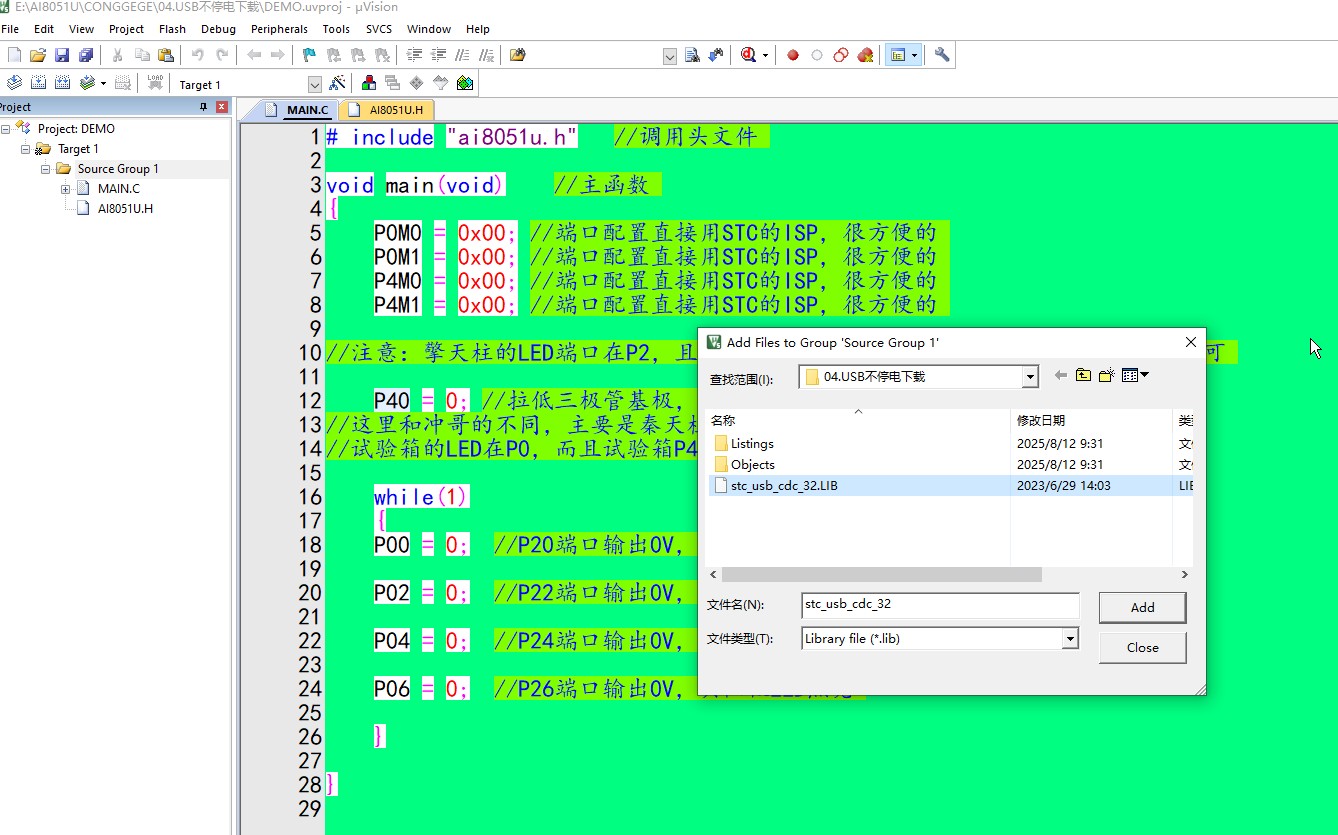Sort files by the 修改日期 column header
This screenshot has width=1338, height=835.
click(x=1091, y=420)
